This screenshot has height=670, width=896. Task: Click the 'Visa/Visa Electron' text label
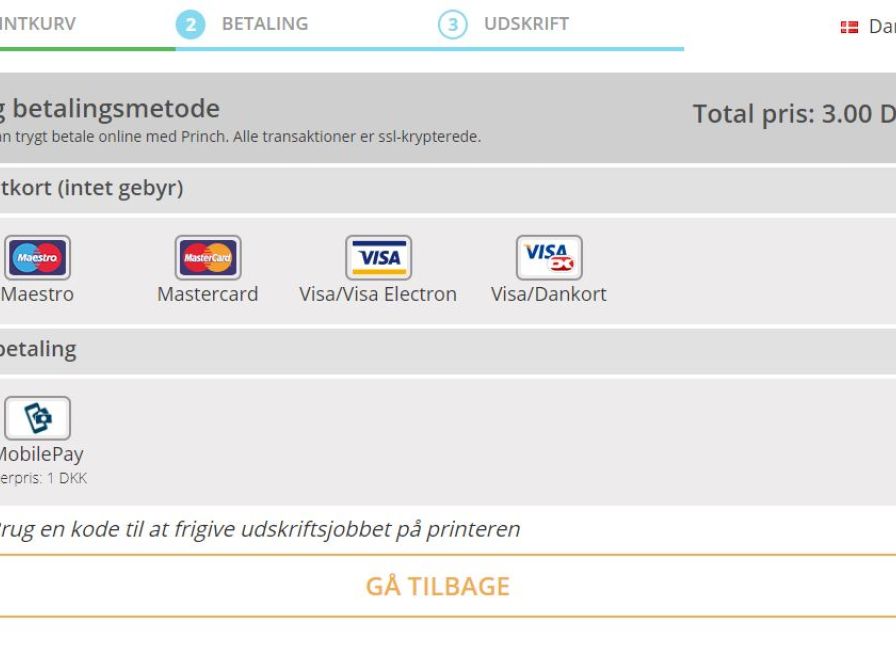(378, 294)
